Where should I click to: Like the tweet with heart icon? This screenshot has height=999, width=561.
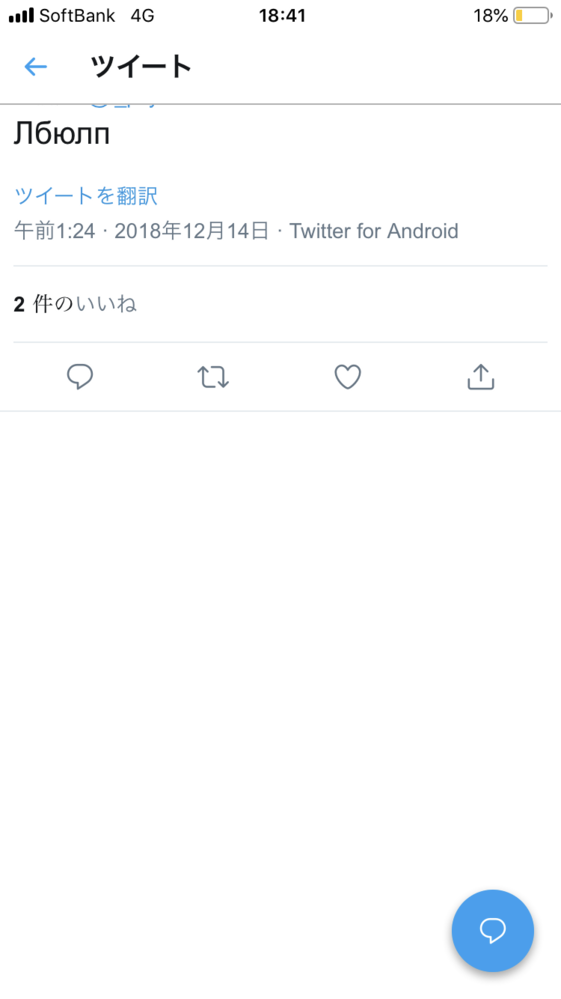(x=348, y=377)
